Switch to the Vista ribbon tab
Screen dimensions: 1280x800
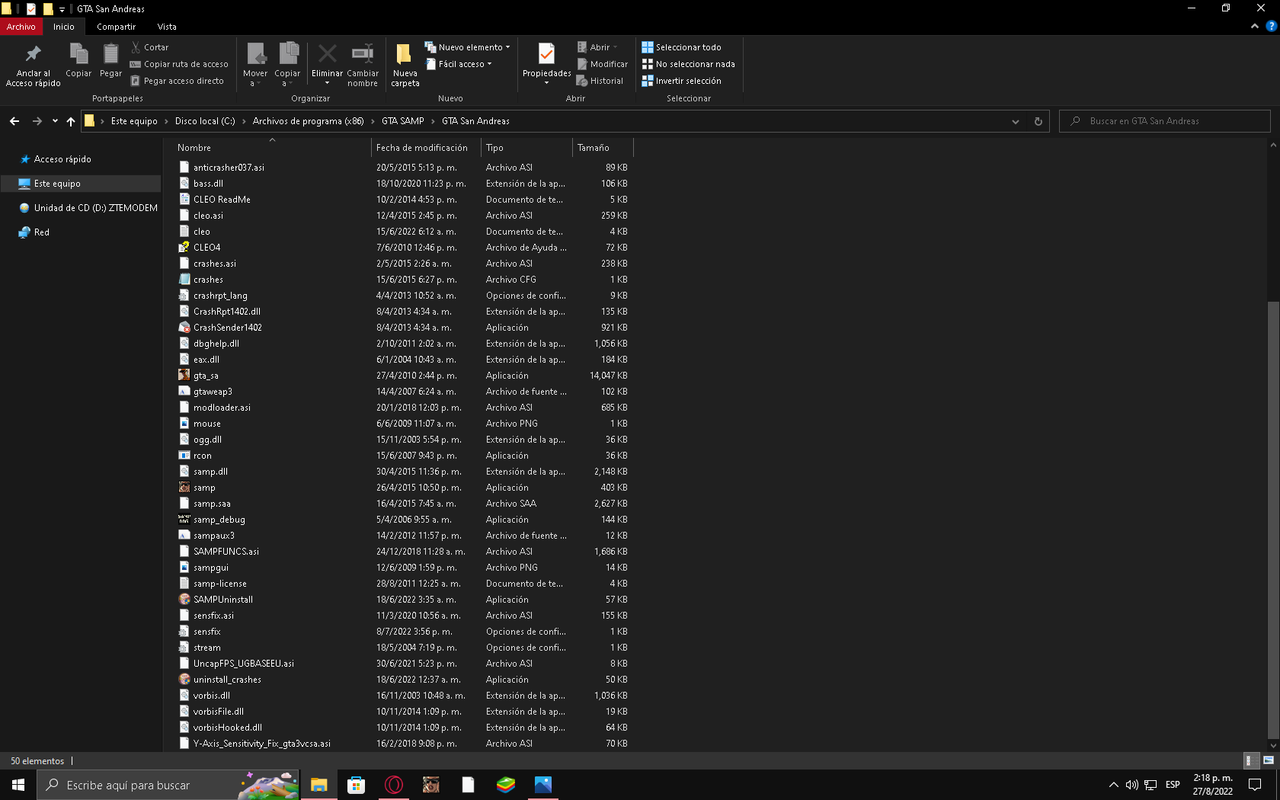click(x=166, y=27)
